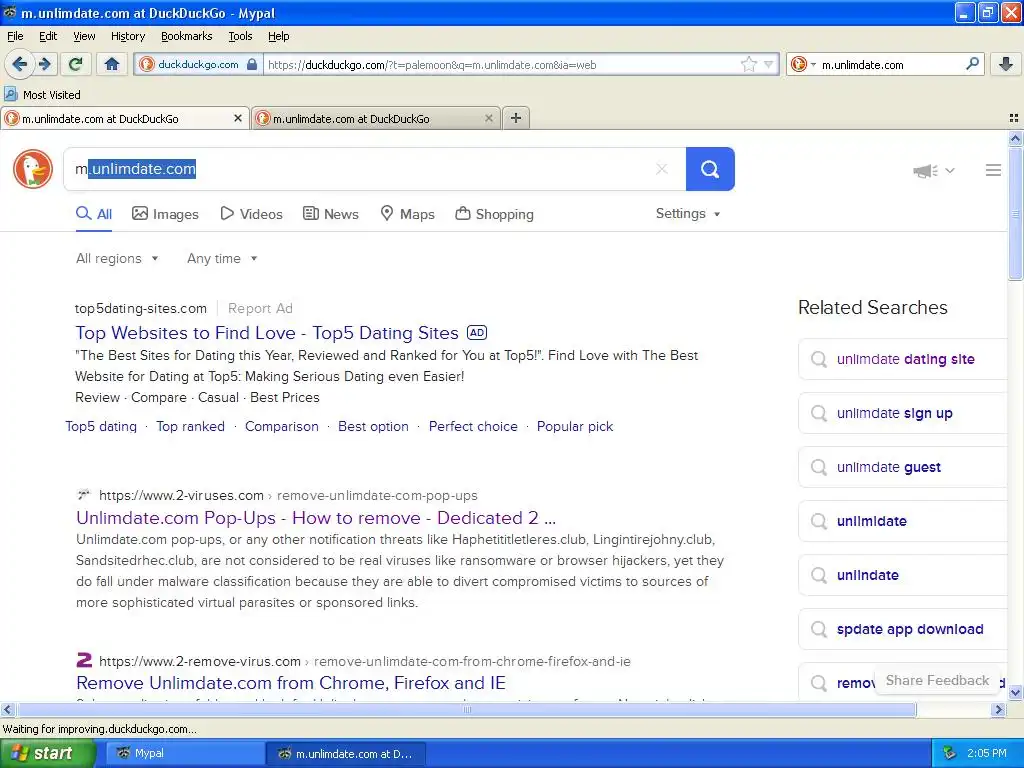Viewport: 1024px width, 768px height.
Task: Click the DuckDuckGo logo on page
Action: pos(33,169)
